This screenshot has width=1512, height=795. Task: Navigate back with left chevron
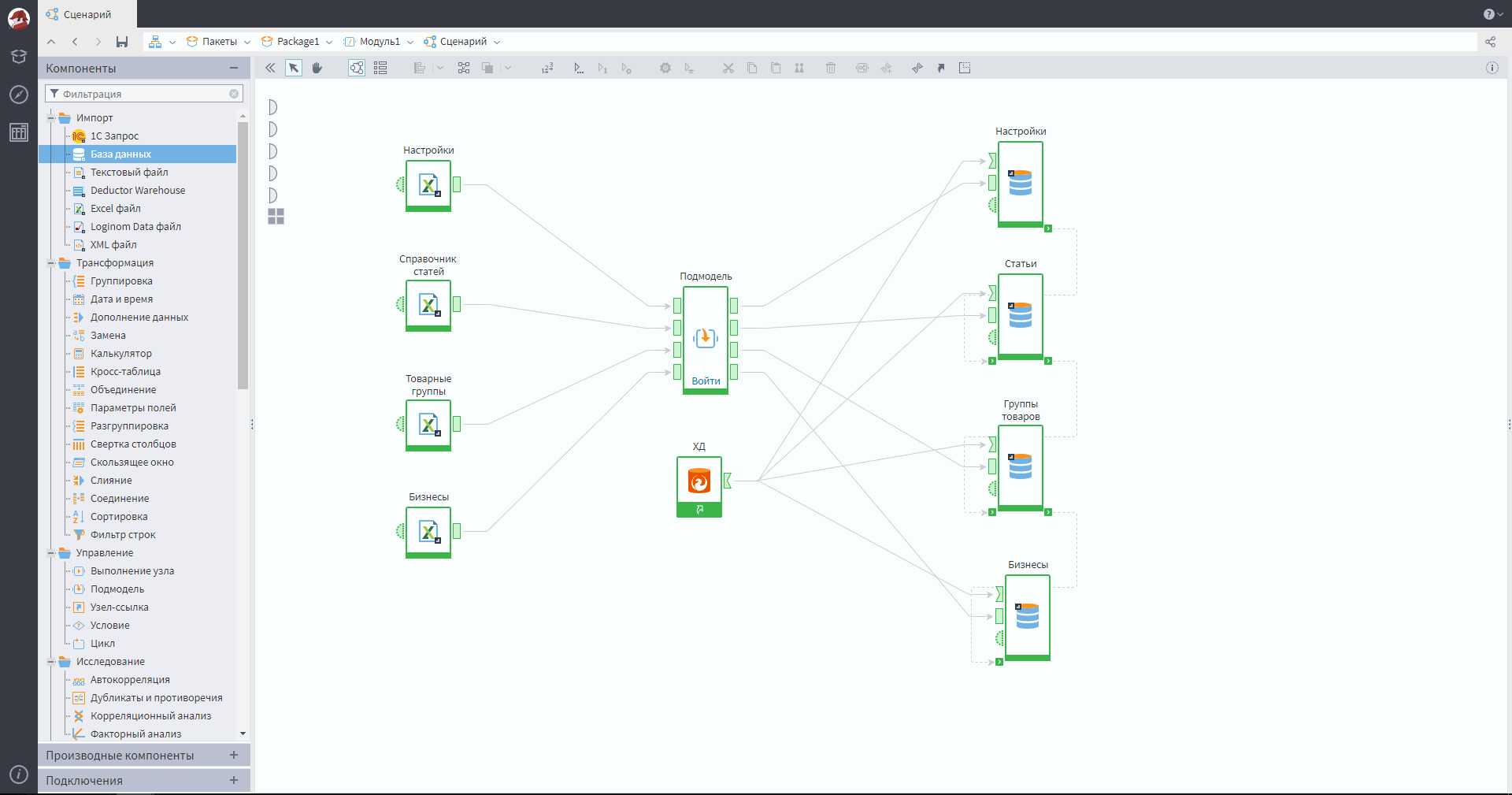click(x=75, y=42)
